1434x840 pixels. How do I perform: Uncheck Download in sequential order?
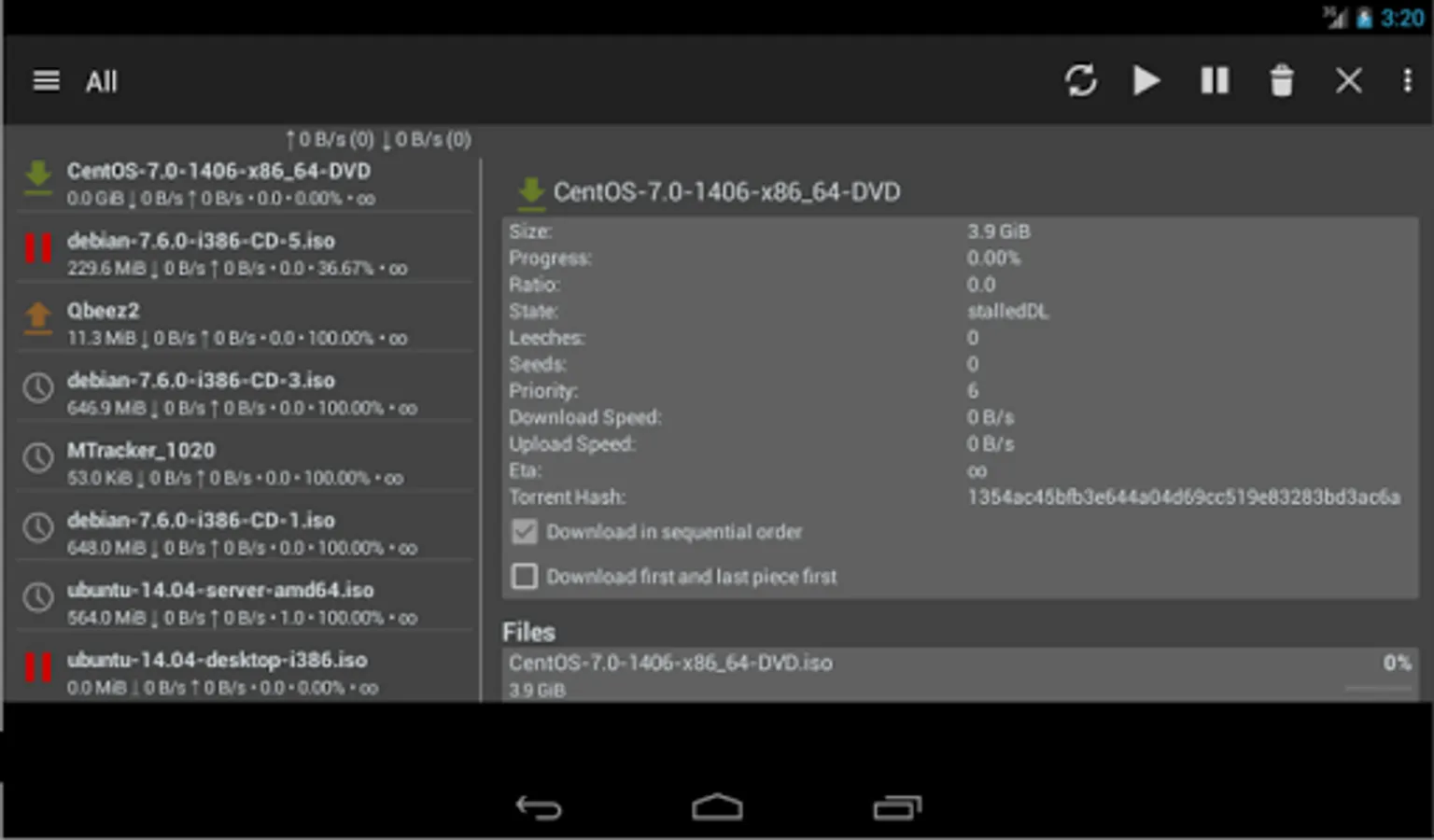click(x=525, y=532)
